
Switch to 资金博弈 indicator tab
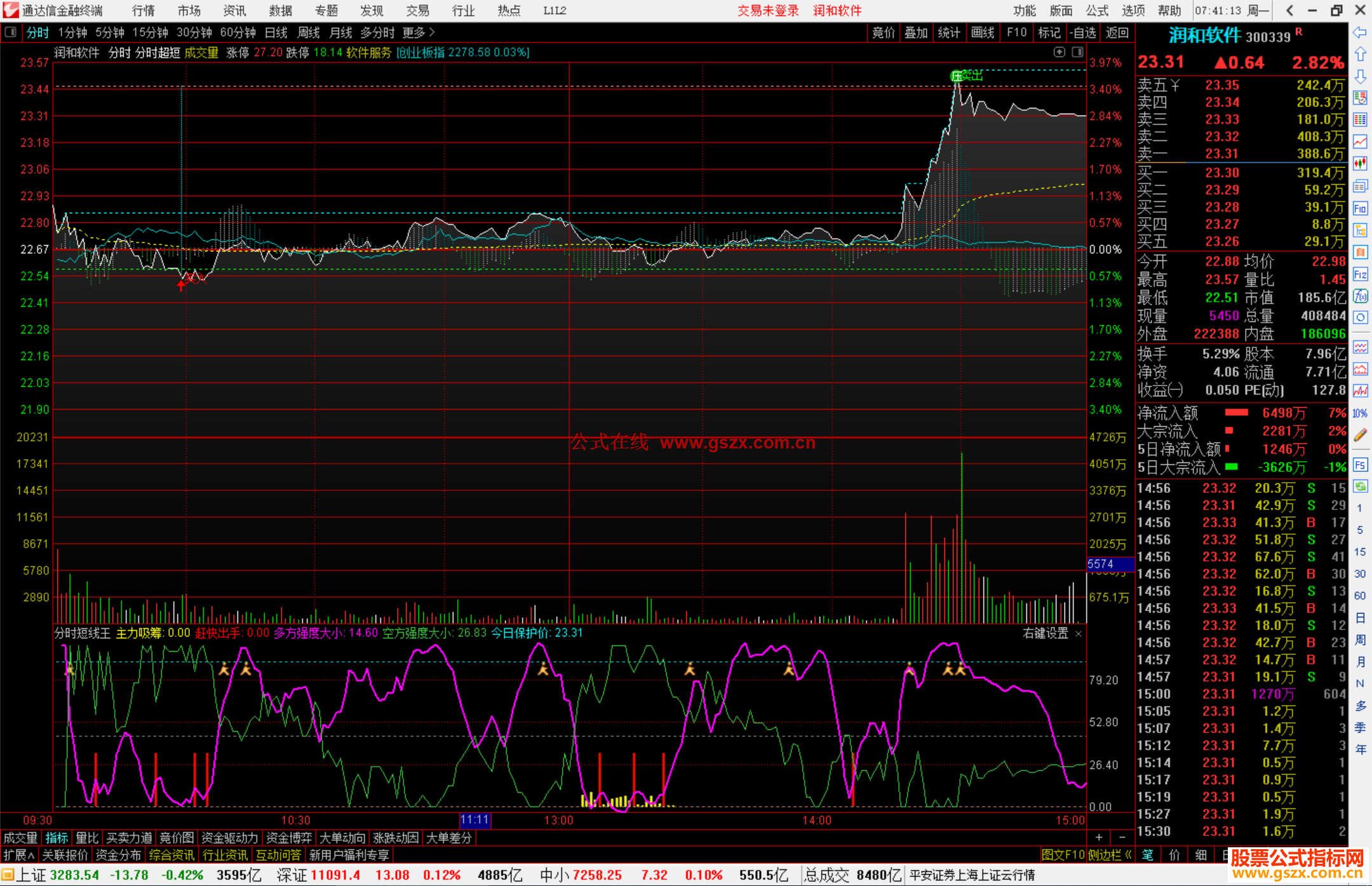tap(289, 838)
